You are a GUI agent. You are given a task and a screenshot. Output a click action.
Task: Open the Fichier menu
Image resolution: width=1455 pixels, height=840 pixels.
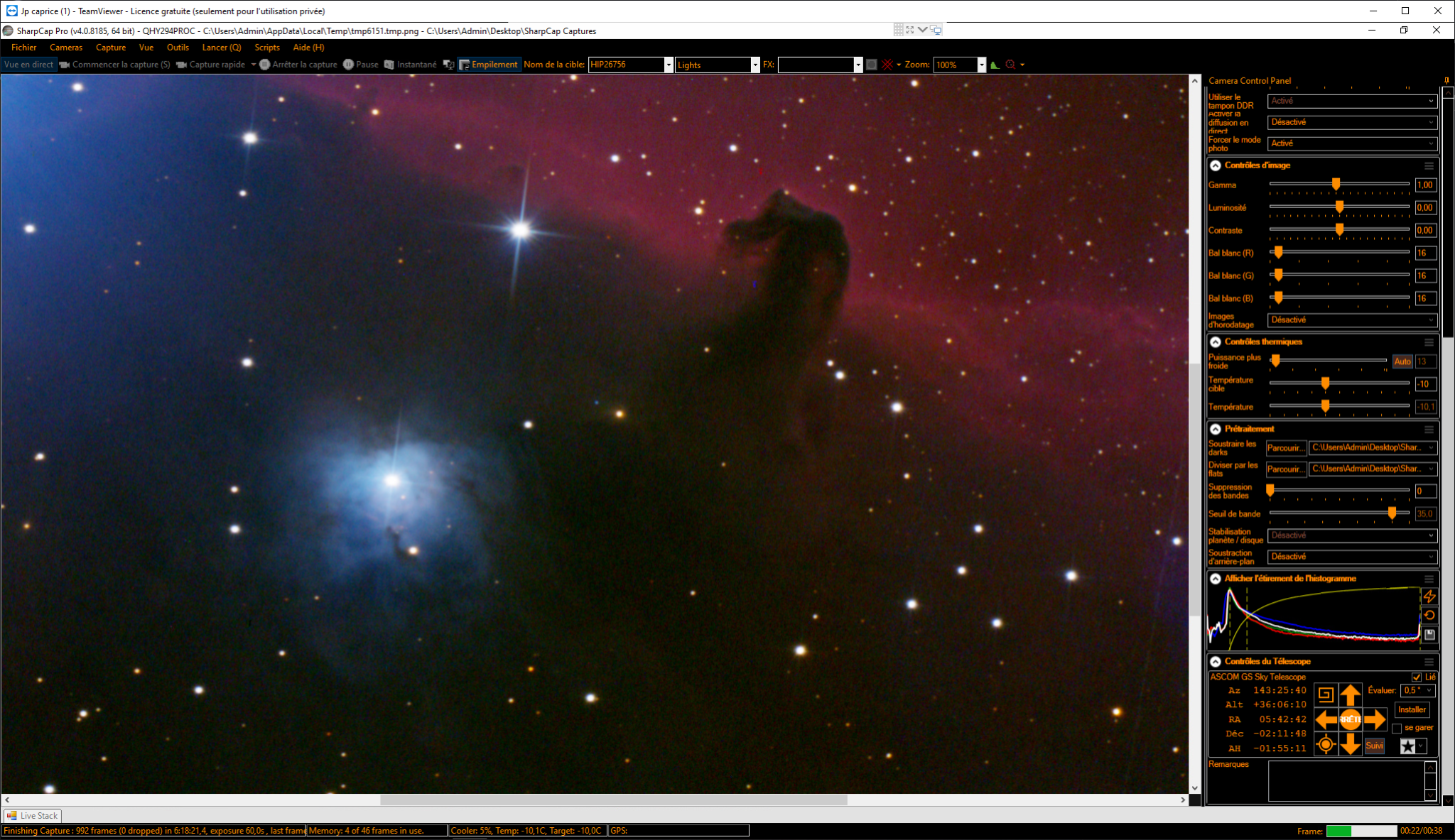[x=23, y=48]
